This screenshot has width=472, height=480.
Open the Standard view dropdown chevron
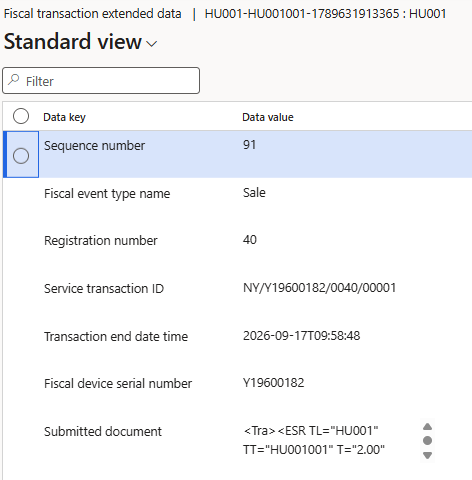[152, 44]
